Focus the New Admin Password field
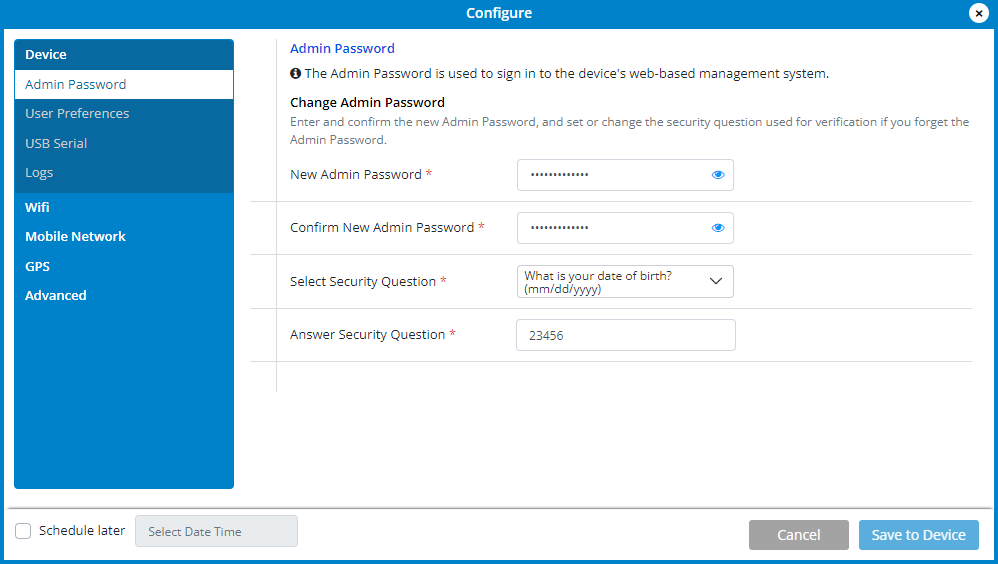This screenshot has width=998, height=564. pyautogui.click(x=610, y=175)
